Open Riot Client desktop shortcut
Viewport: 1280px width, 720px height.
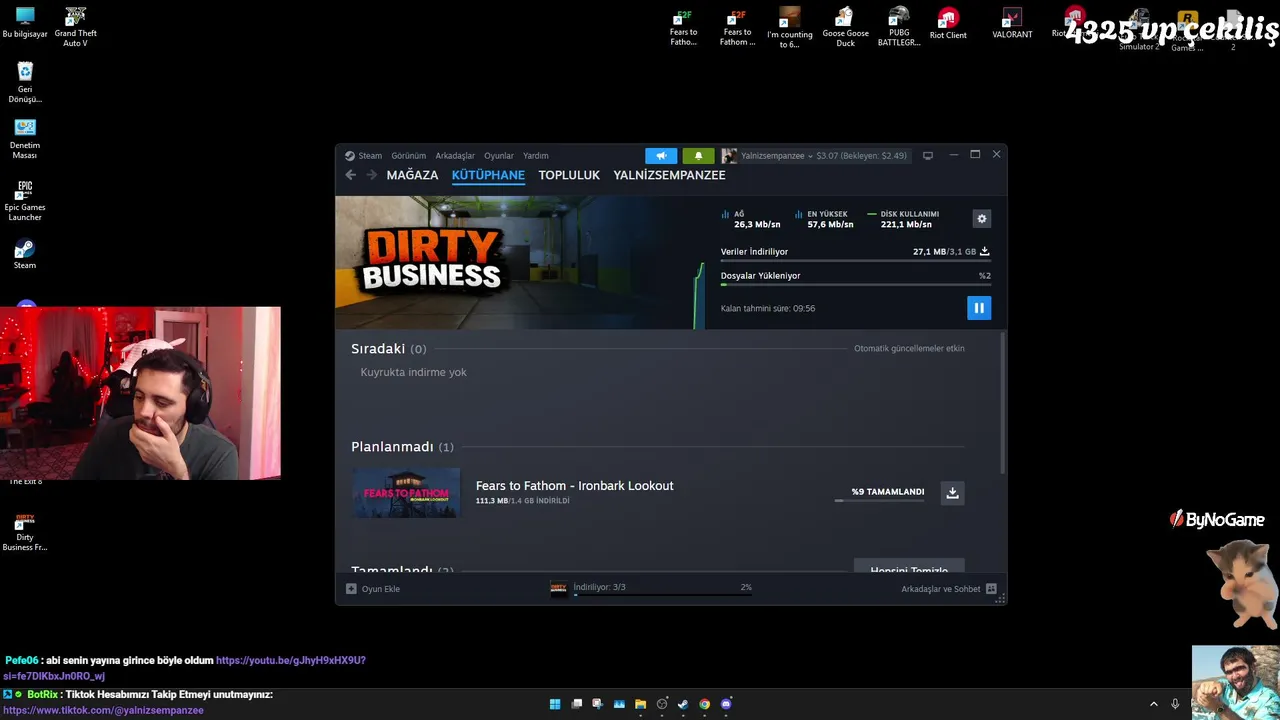click(948, 23)
